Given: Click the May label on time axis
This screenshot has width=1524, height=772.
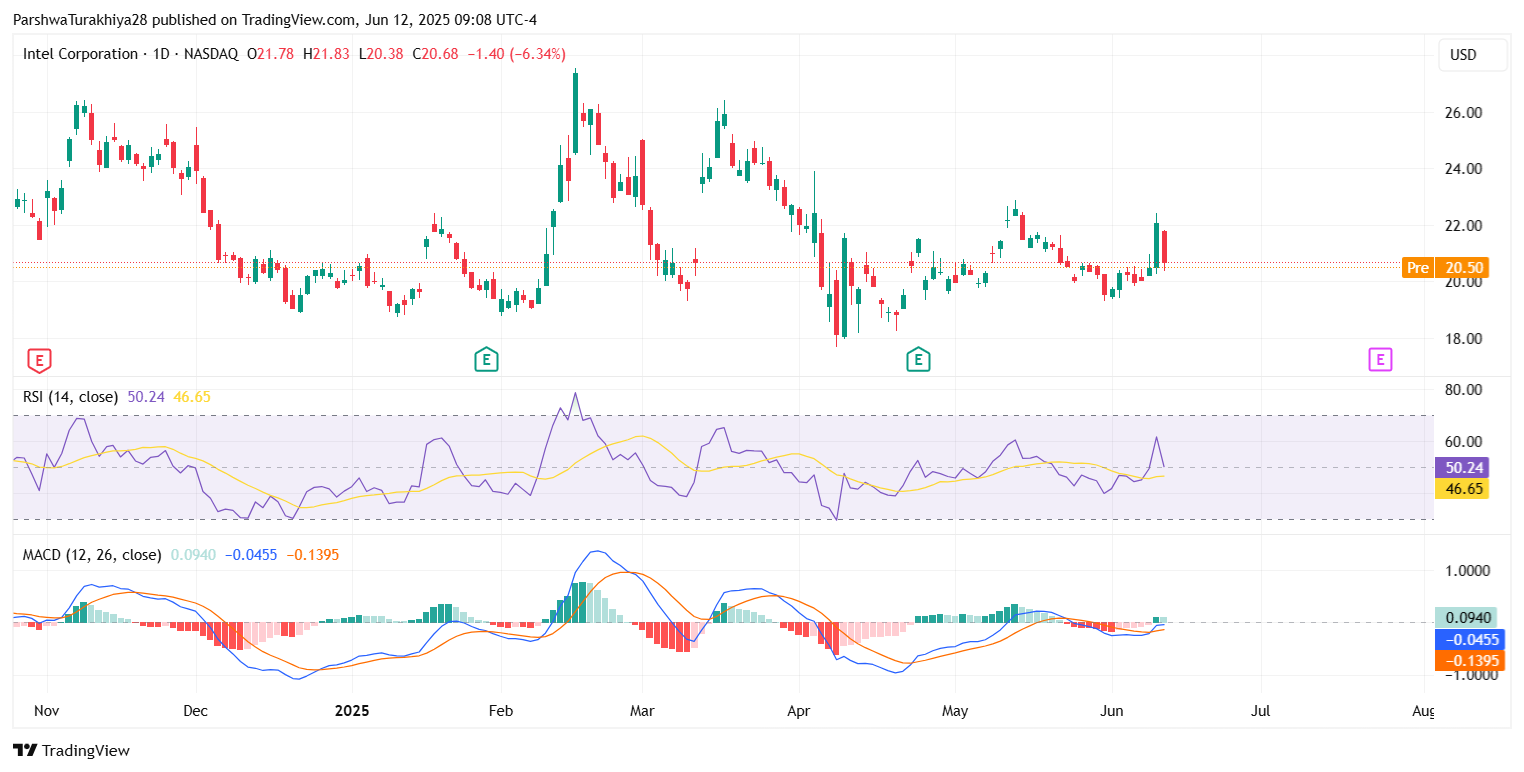Looking at the screenshot, I should tap(955, 711).
